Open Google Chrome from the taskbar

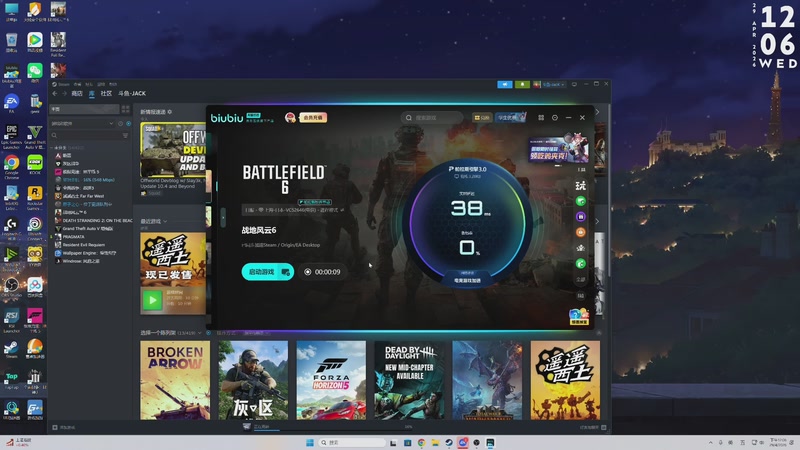(421, 442)
